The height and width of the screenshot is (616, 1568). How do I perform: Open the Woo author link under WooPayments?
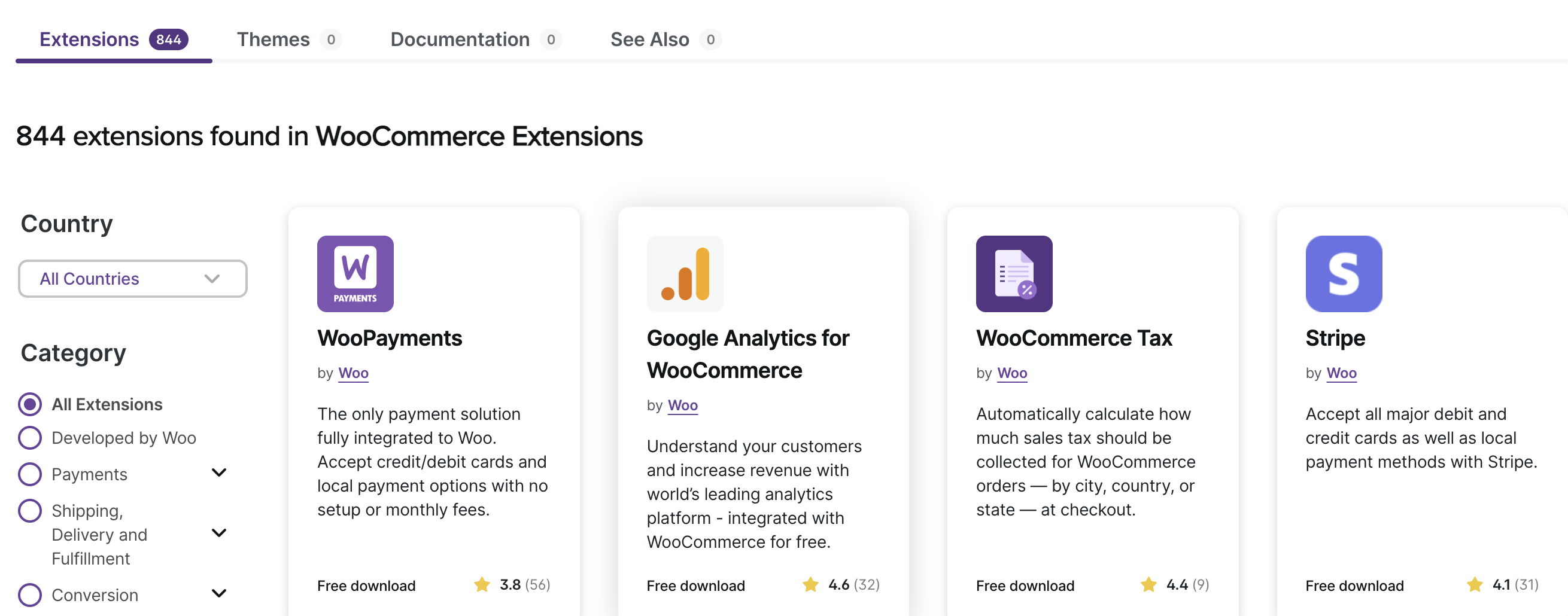(353, 373)
